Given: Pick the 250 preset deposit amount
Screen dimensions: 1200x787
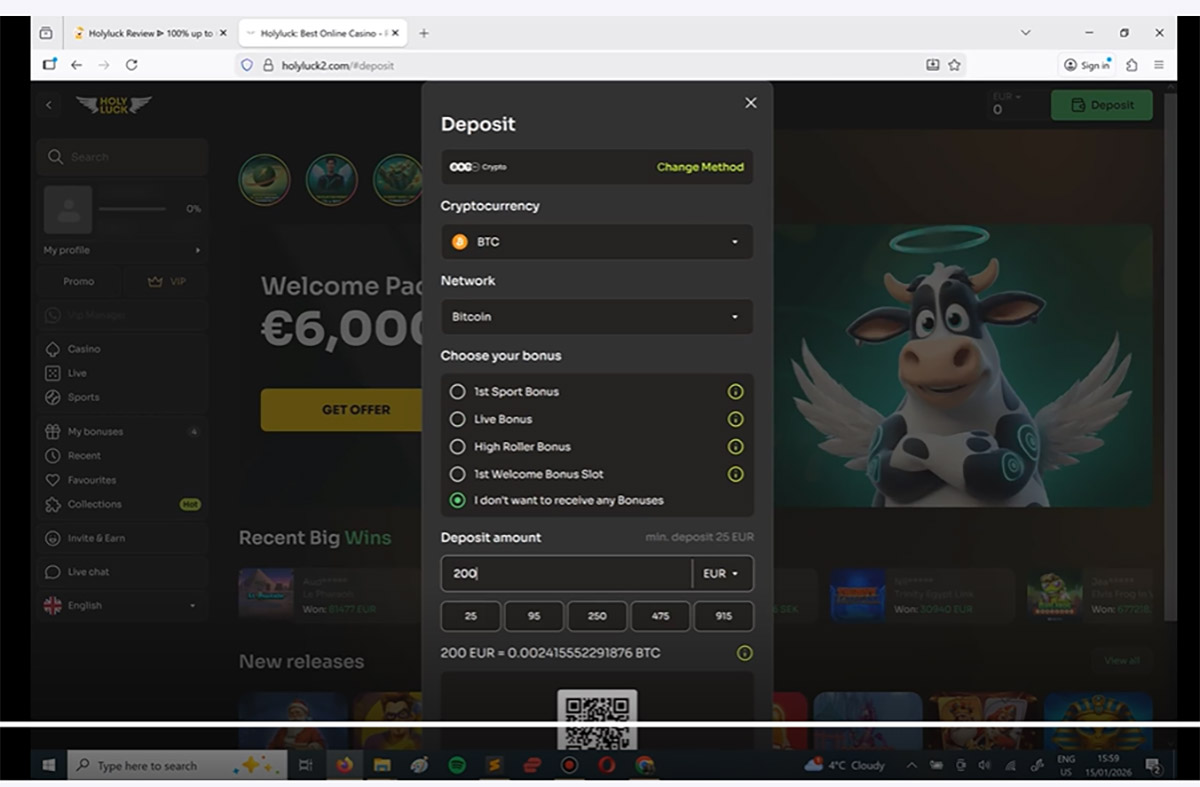Looking at the screenshot, I should [597, 616].
